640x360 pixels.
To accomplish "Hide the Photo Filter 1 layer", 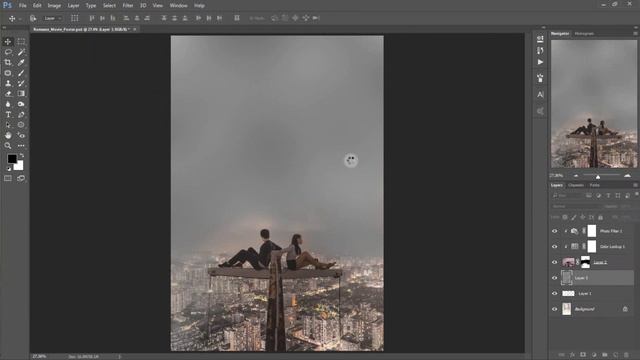I will (x=554, y=231).
